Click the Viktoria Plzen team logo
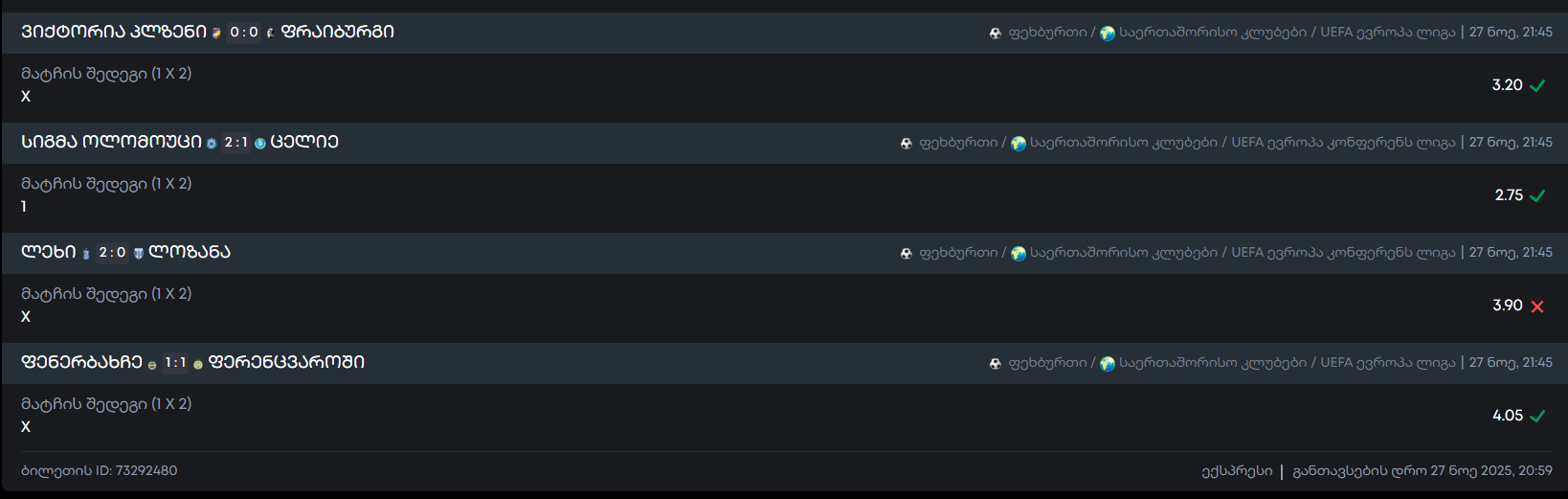The height and width of the screenshot is (499, 1568). click(x=216, y=34)
